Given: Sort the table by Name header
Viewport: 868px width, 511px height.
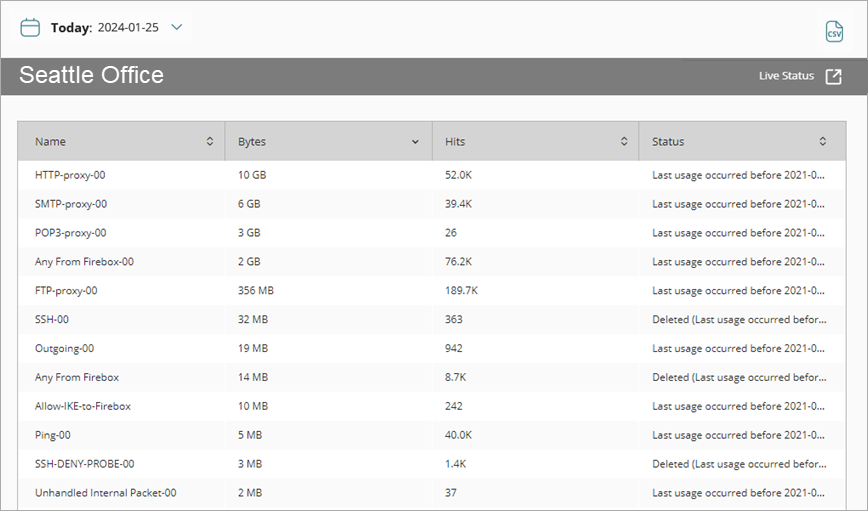Looking at the screenshot, I should coord(51,142).
